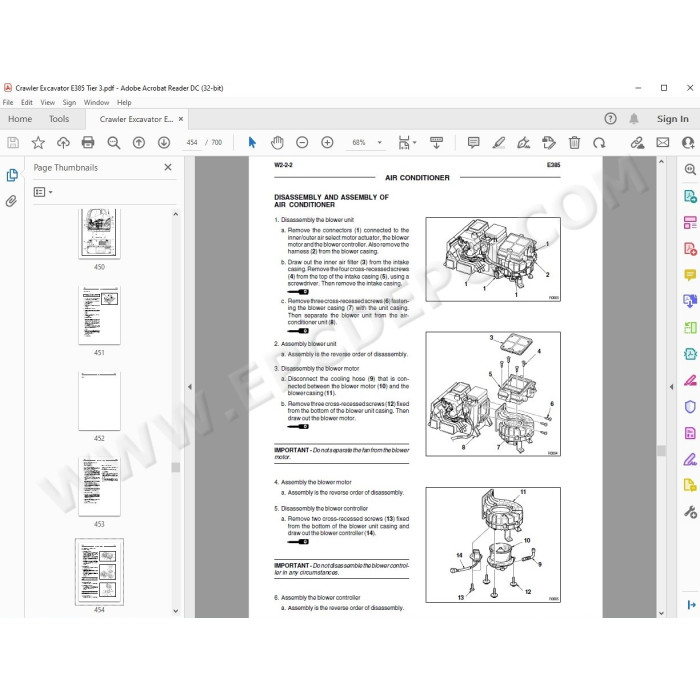
Task: View notifications bell
Action: click(x=634, y=119)
